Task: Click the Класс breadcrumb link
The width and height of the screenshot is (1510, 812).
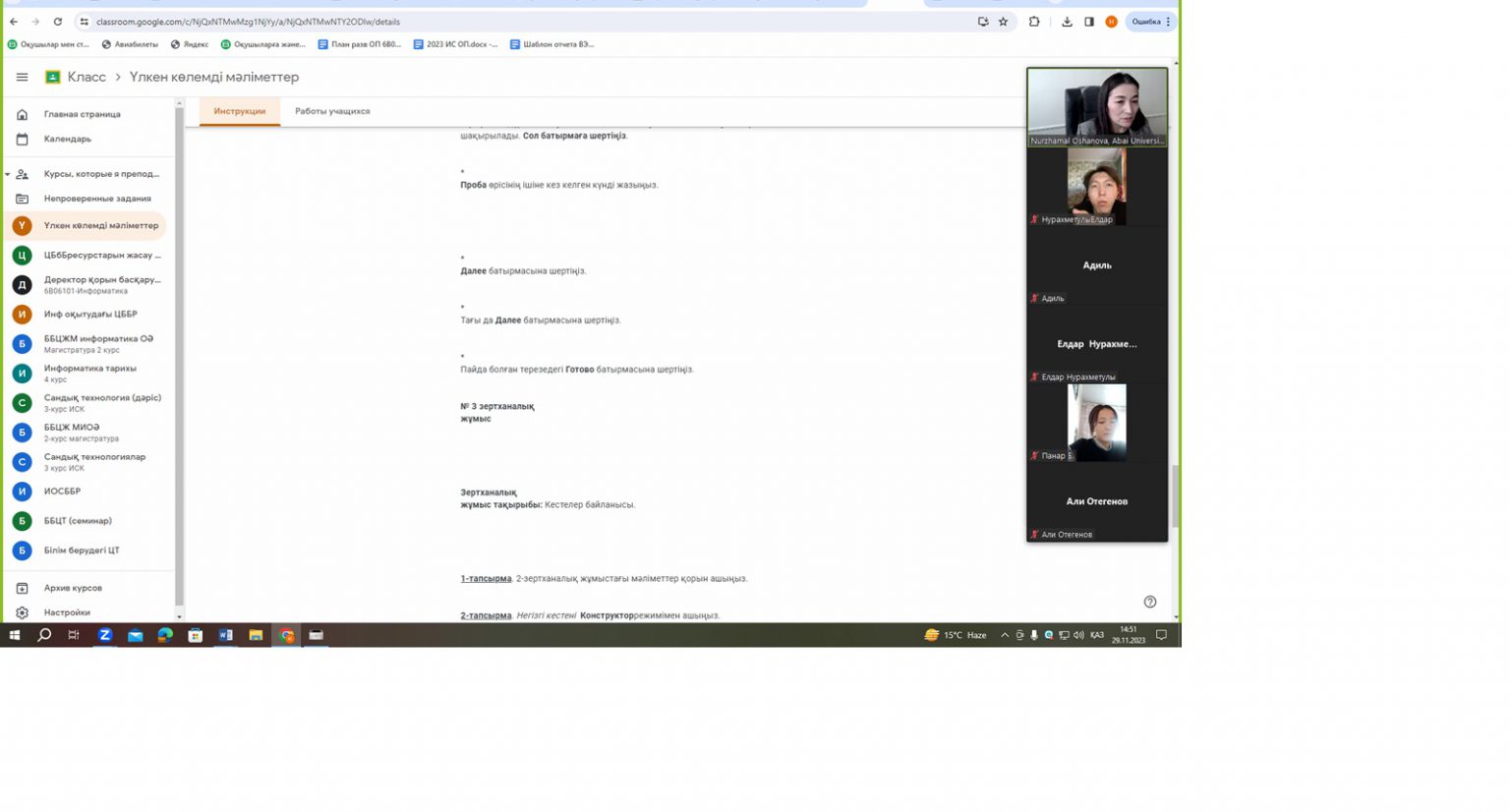Action: pyautogui.click(x=87, y=77)
